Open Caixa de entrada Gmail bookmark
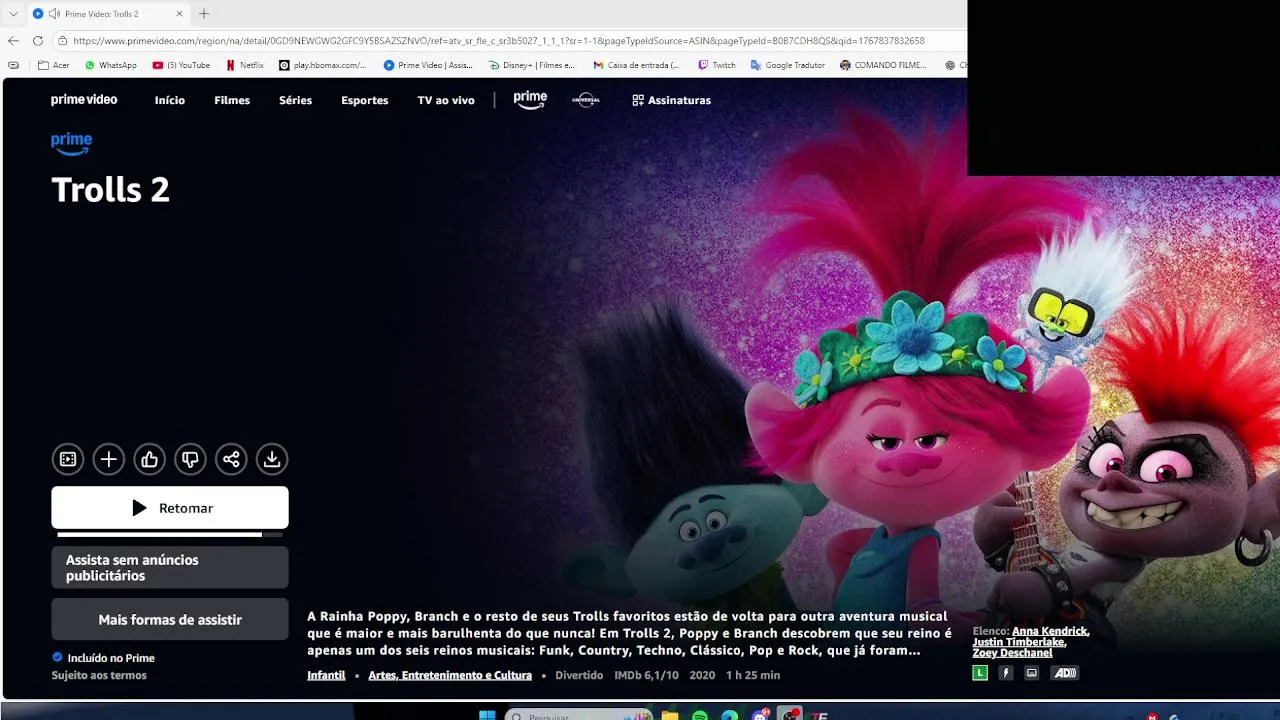The image size is (1280, 720). pos(636,65)
